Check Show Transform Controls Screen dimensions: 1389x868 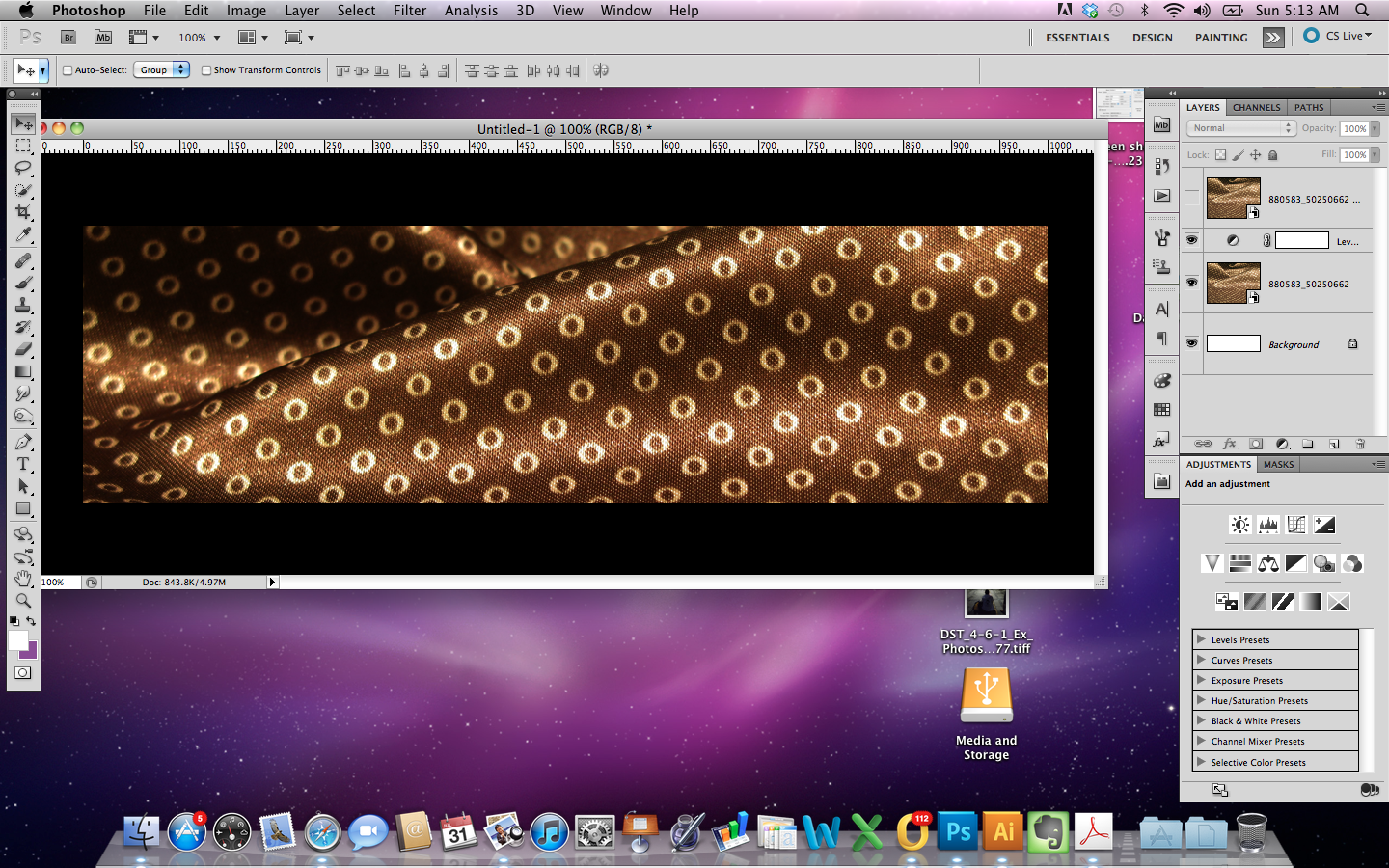(206, 70)
